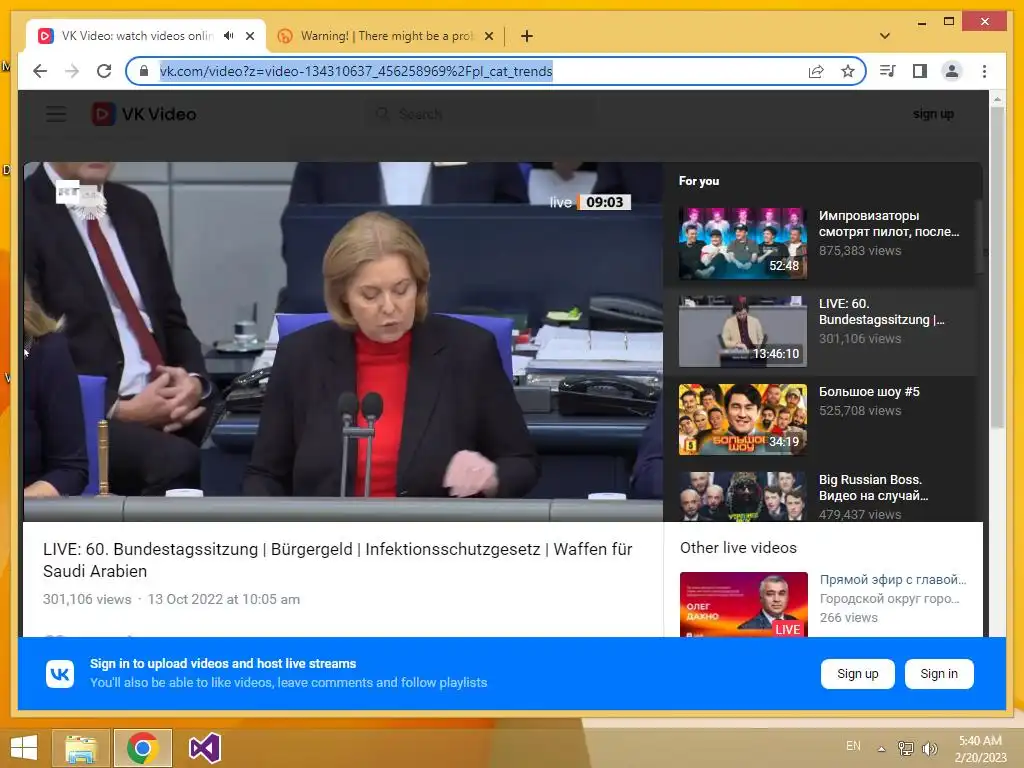This screenshot has height=768, width=1024.
Task: Click the sign up link in header
Action: coord(933,114)
